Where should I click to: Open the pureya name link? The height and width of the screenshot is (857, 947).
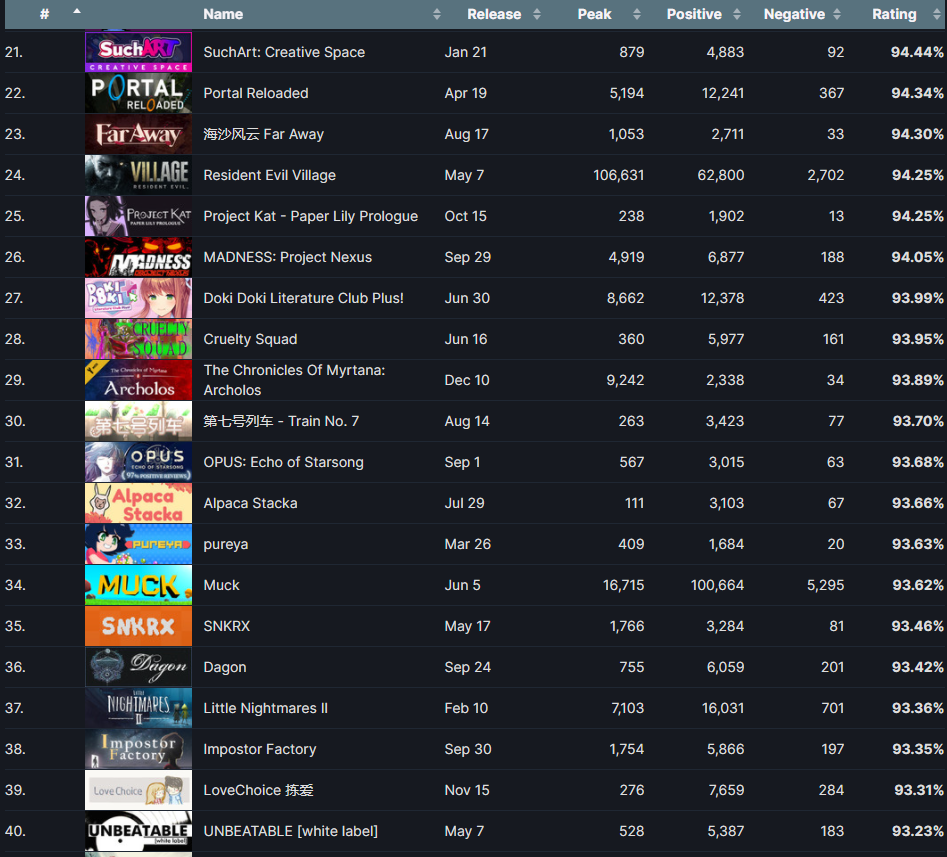(x=226, y=545)
